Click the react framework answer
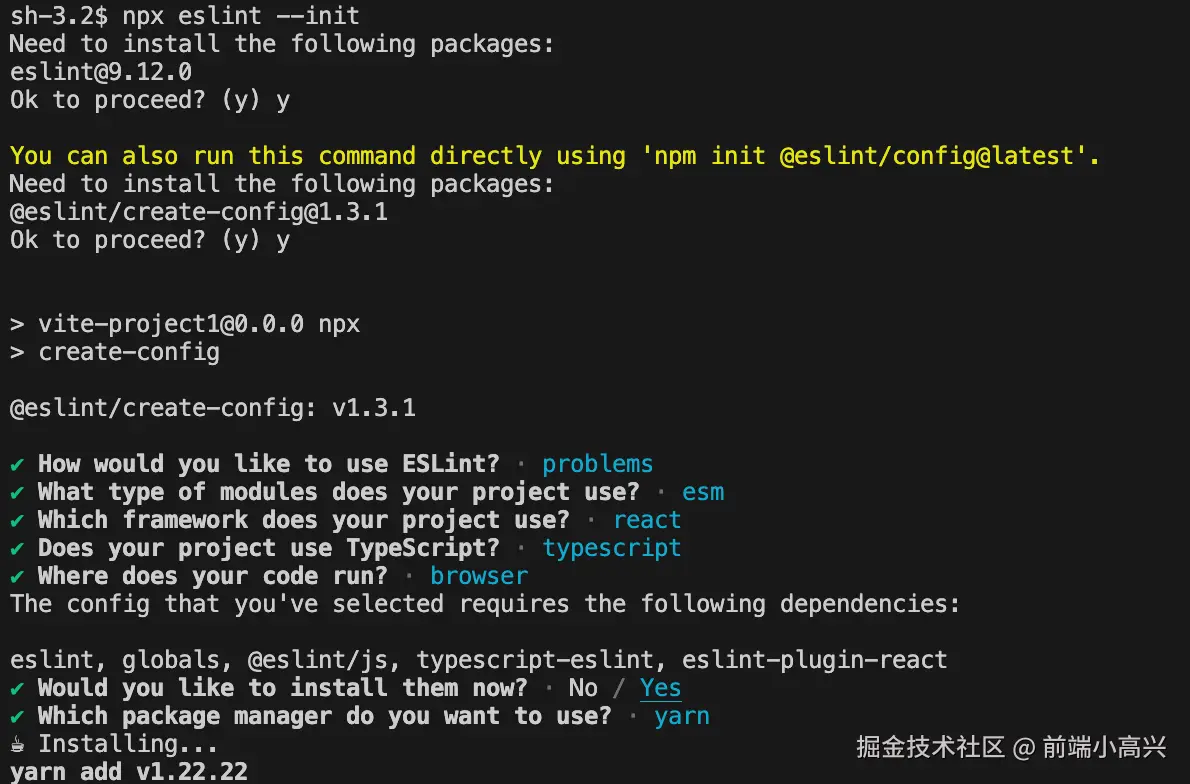Image resolution: width=1190 pixels, height=784 pixels. [x=647, y=520]
